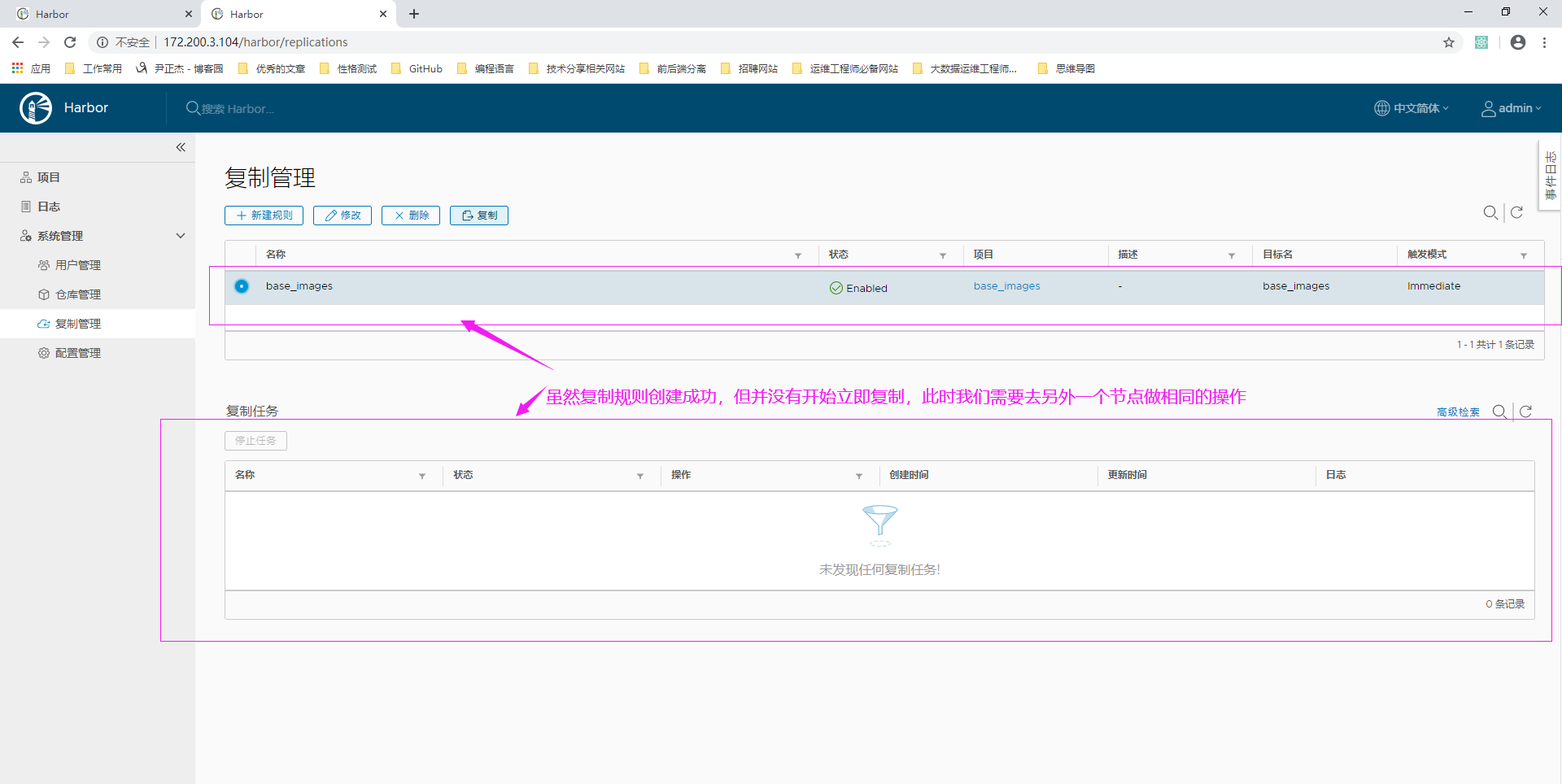
Task: Close the active Harbor browser tab
Action: 383,14
